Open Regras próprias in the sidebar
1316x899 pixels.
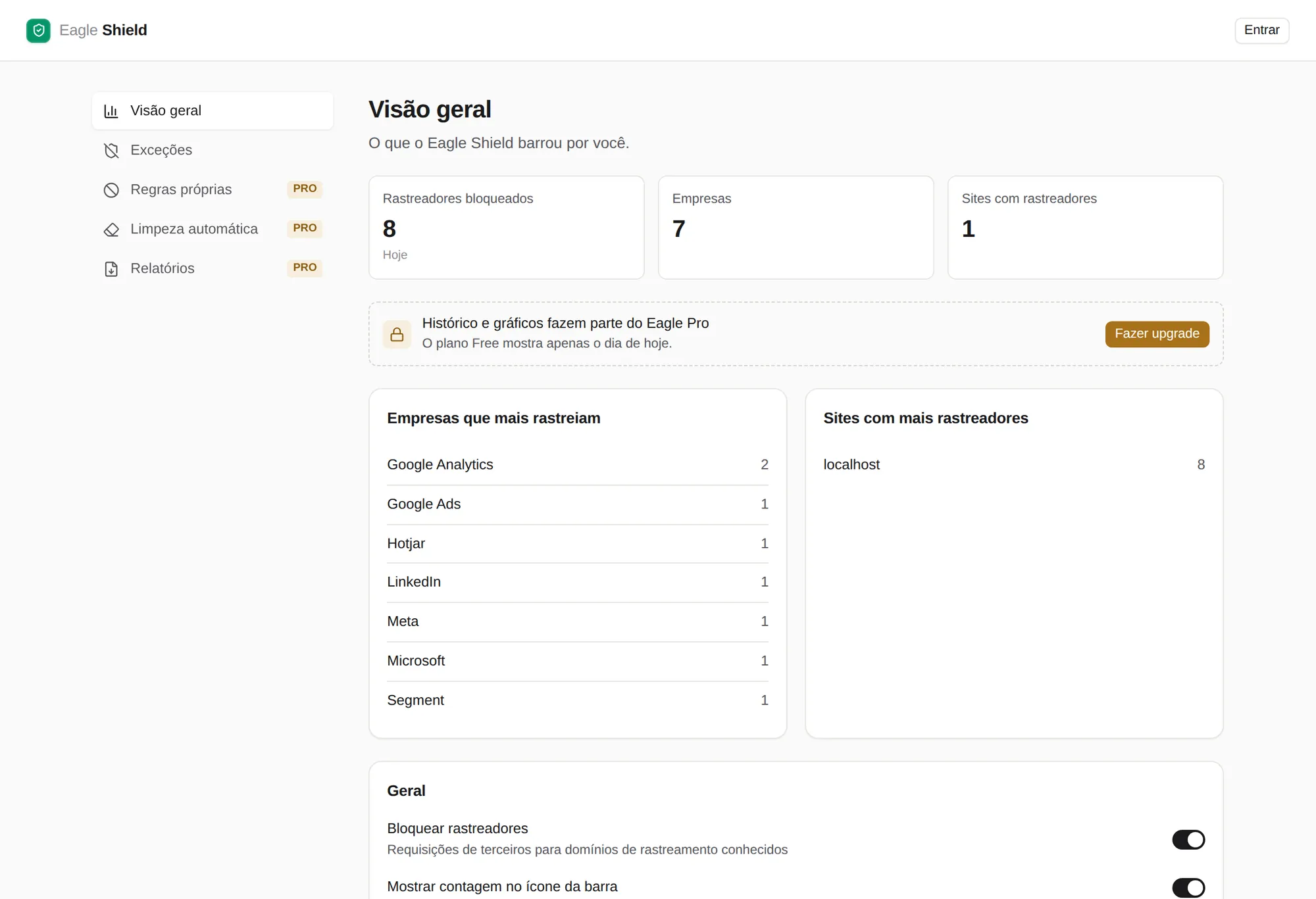[213, 189]
